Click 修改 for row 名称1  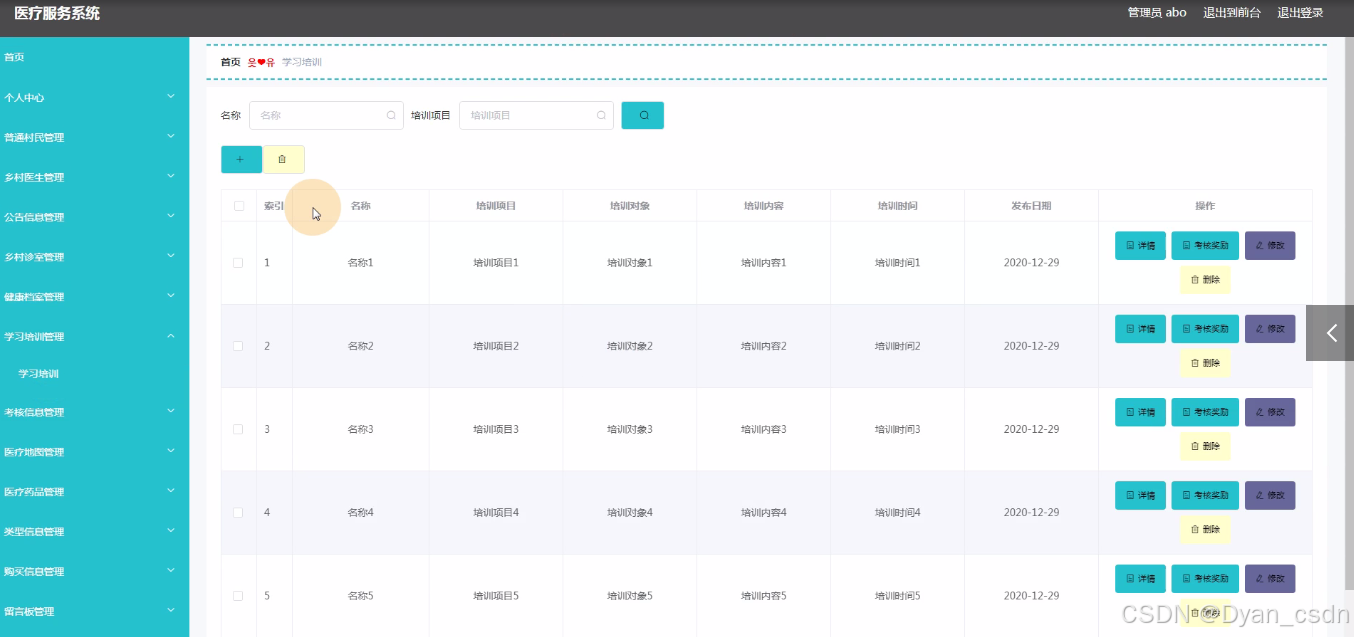click(1270, 245)
